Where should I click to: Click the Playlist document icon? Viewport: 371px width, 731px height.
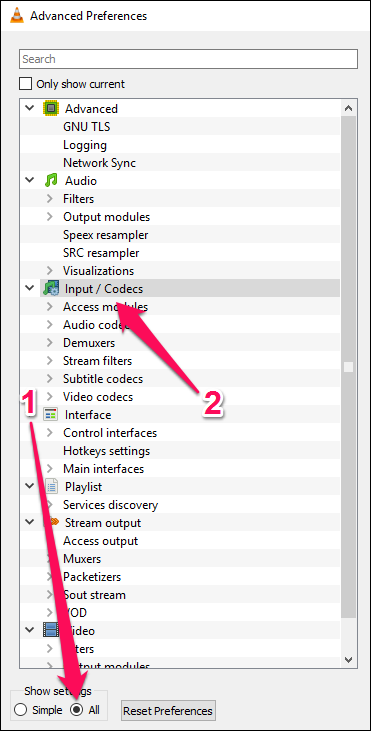(x=51, y=487)
